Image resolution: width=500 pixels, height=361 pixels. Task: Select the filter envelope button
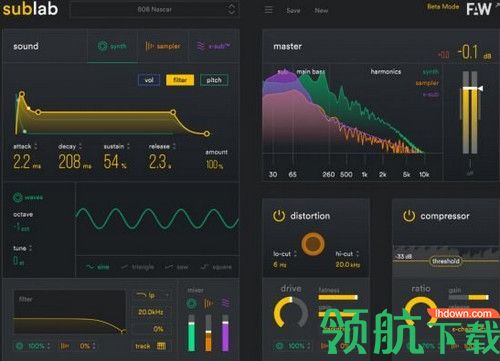point(180,80)
